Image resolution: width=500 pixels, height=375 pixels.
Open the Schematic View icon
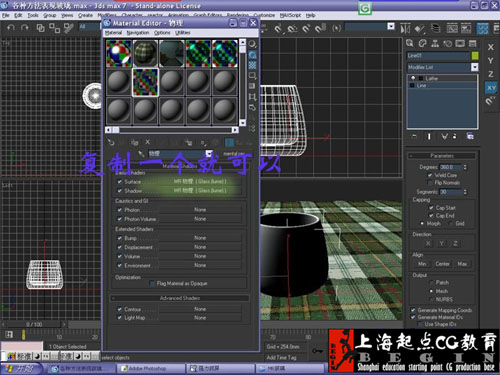tap(466, 29)
